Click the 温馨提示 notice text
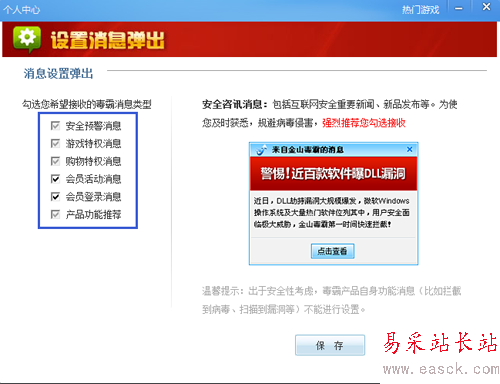Image resolution: width=500 pixels, height=384 pixels. pos(331,300)
